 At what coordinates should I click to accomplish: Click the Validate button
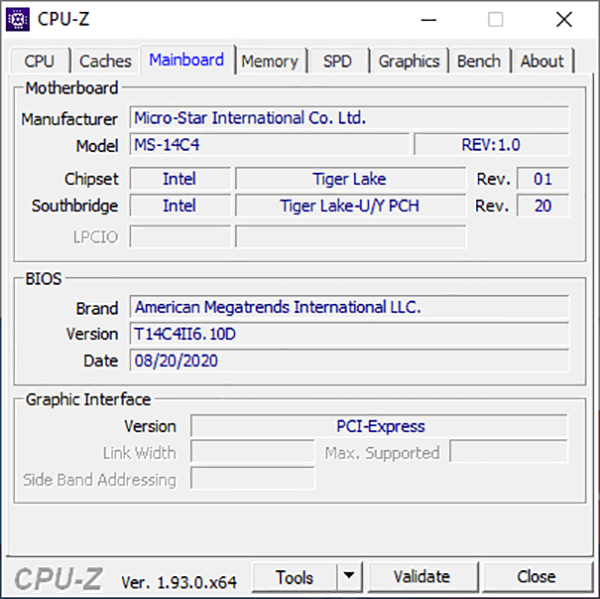pos(422,577)
